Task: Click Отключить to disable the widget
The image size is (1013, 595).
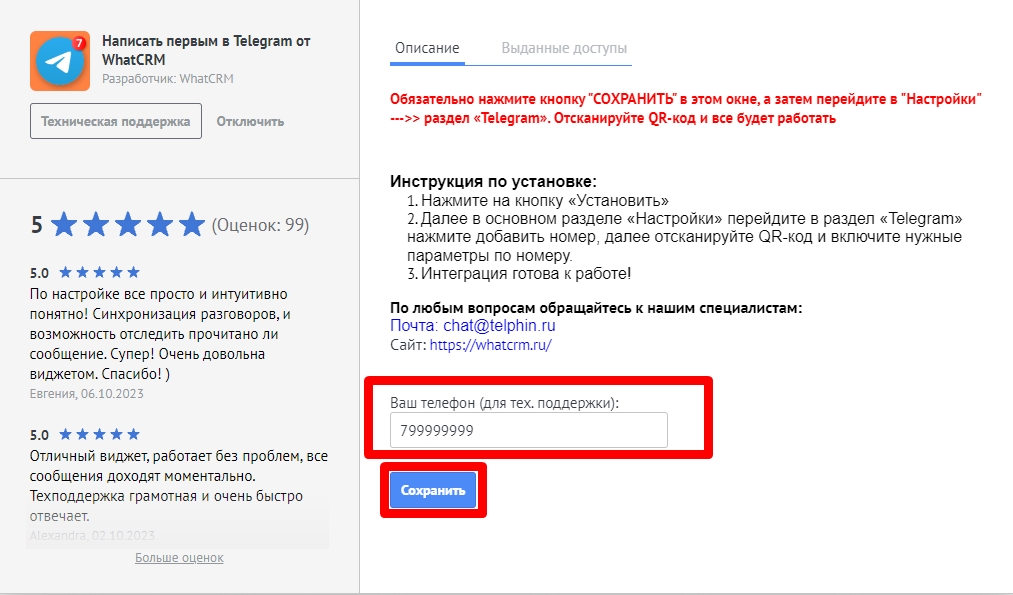Action: (x=250, y=121)
